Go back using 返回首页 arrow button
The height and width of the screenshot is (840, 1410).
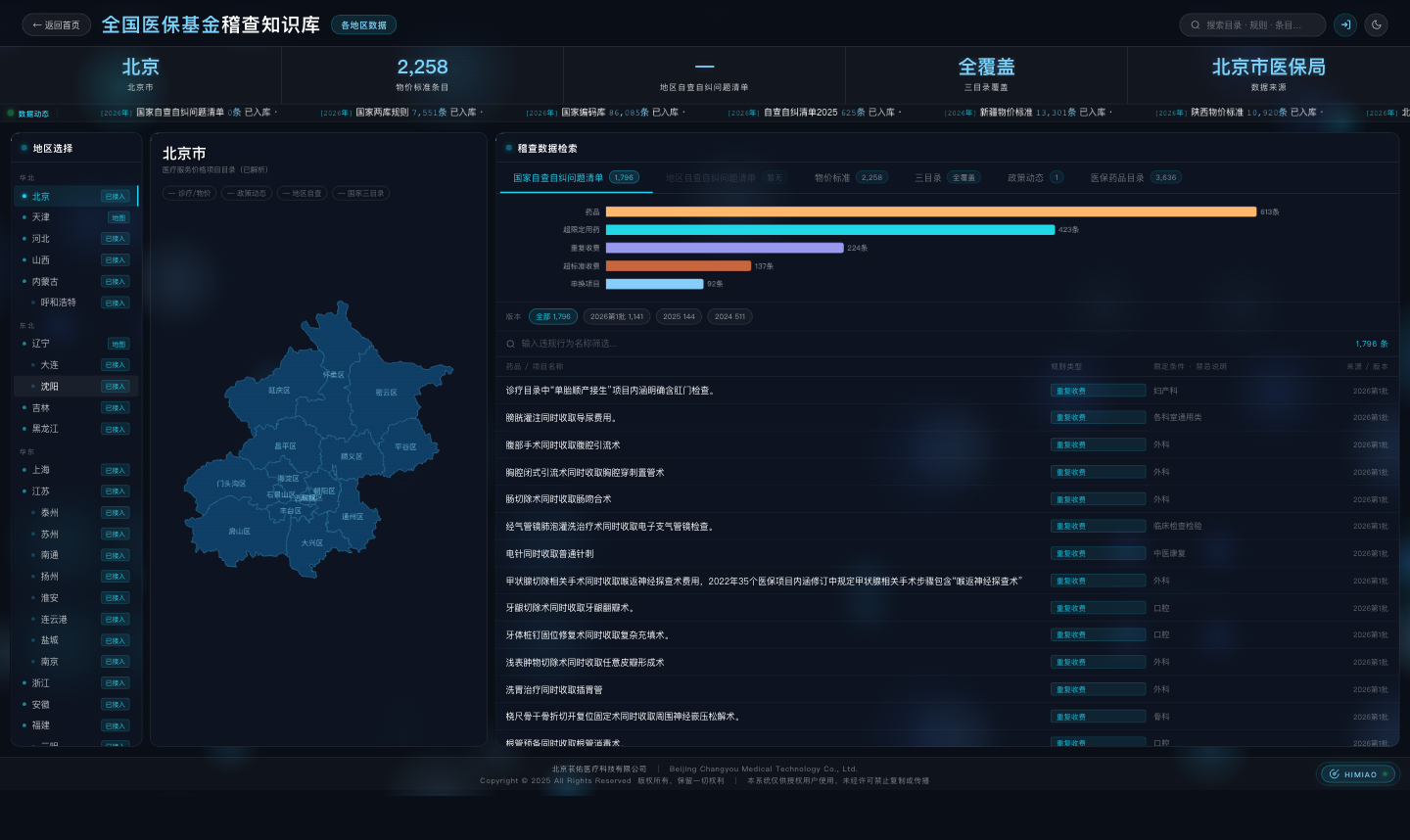57,25
